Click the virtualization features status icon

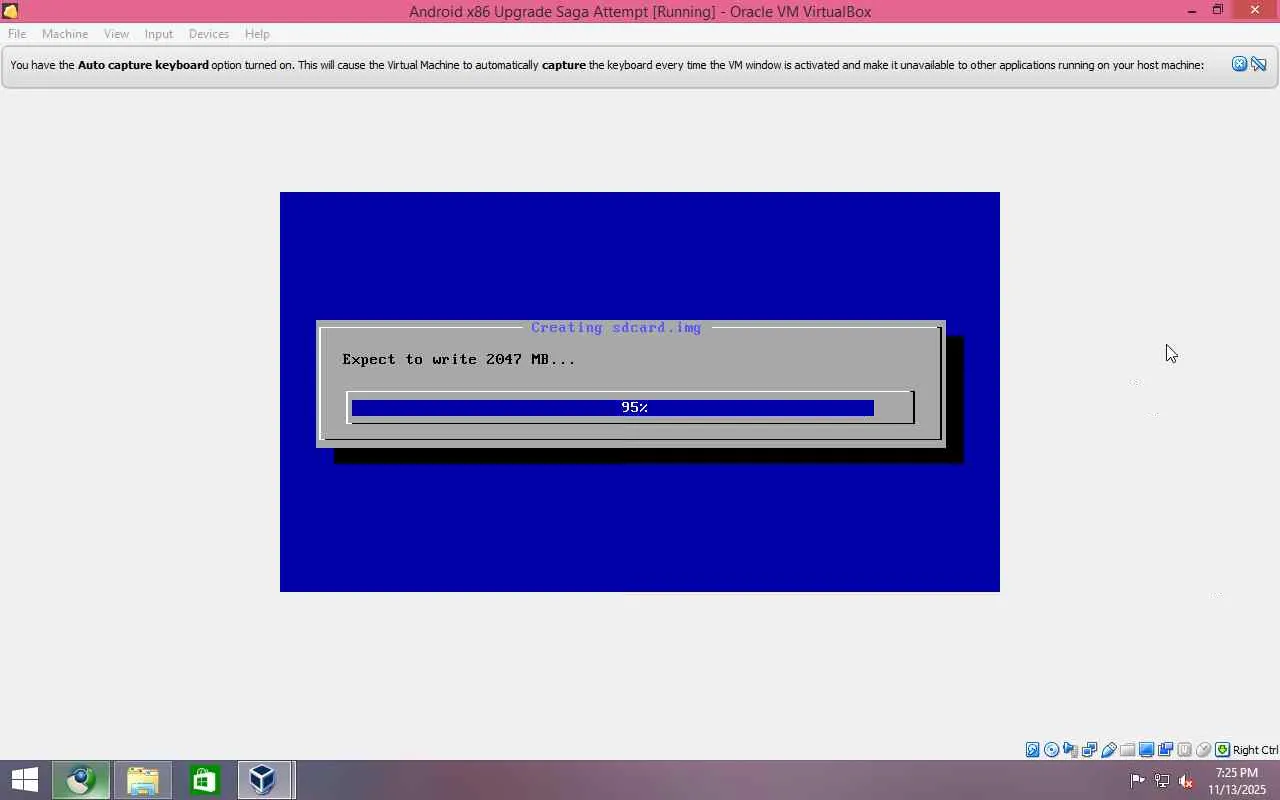coord(1185,750)
